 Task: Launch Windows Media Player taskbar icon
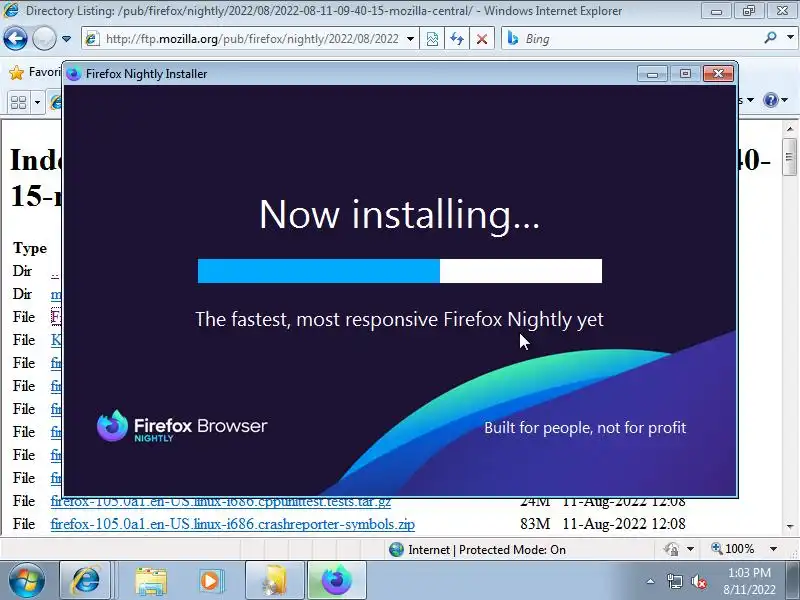(211, 581)
